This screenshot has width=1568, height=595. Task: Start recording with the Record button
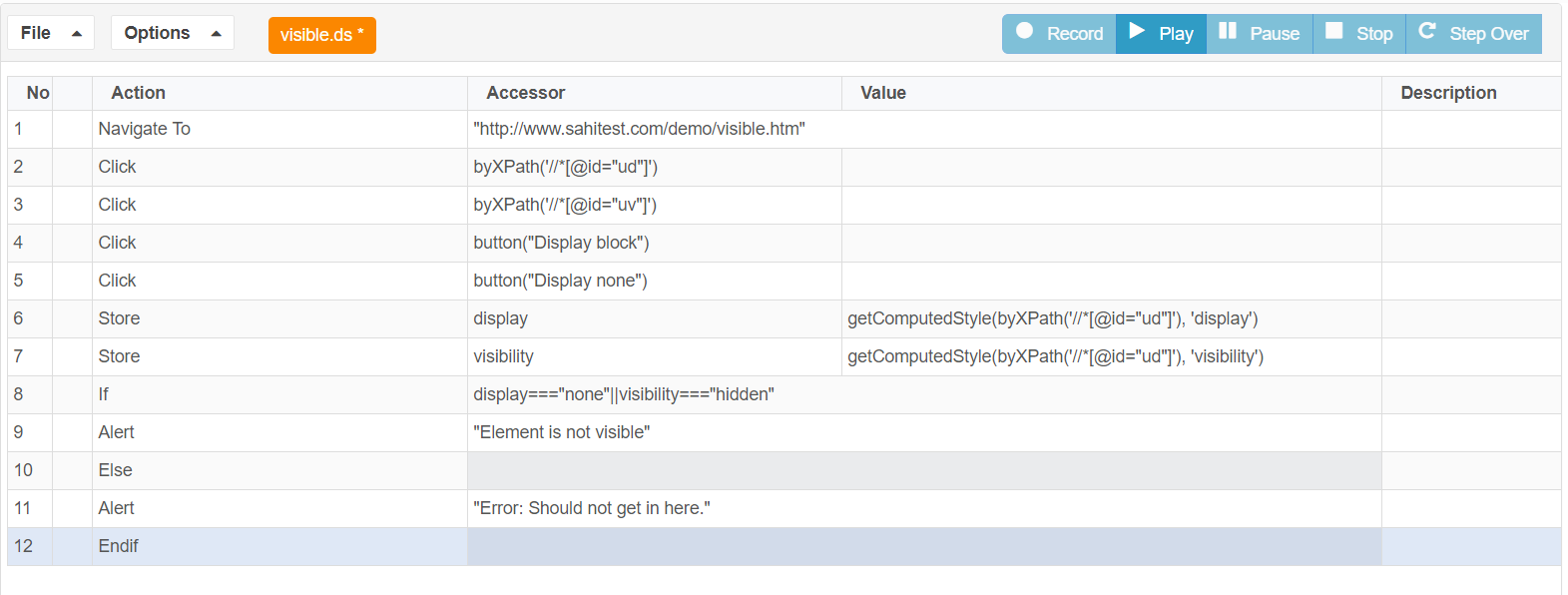[x=1059, y=34]
